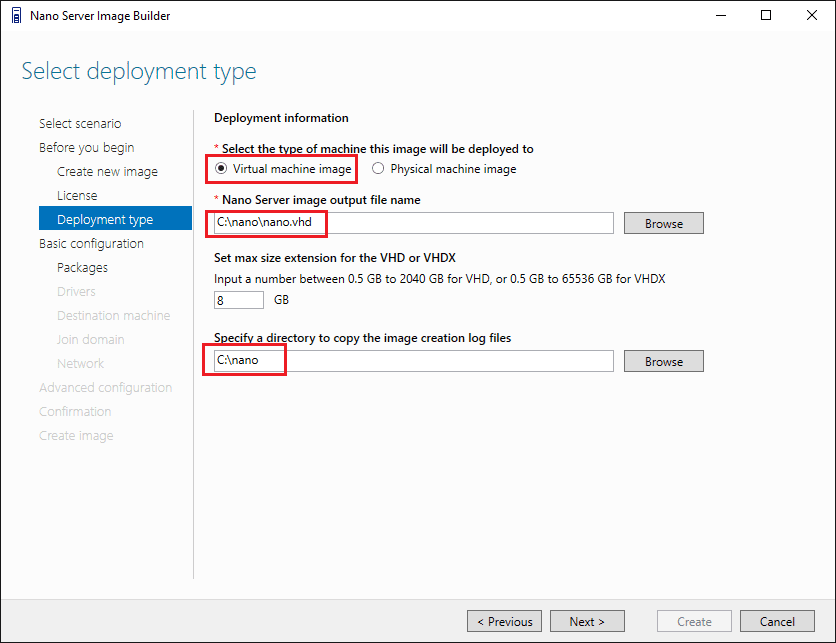Screen dimensions: 836x643
Task: Open the Select scenario step
Action: (x=80, y=123)
